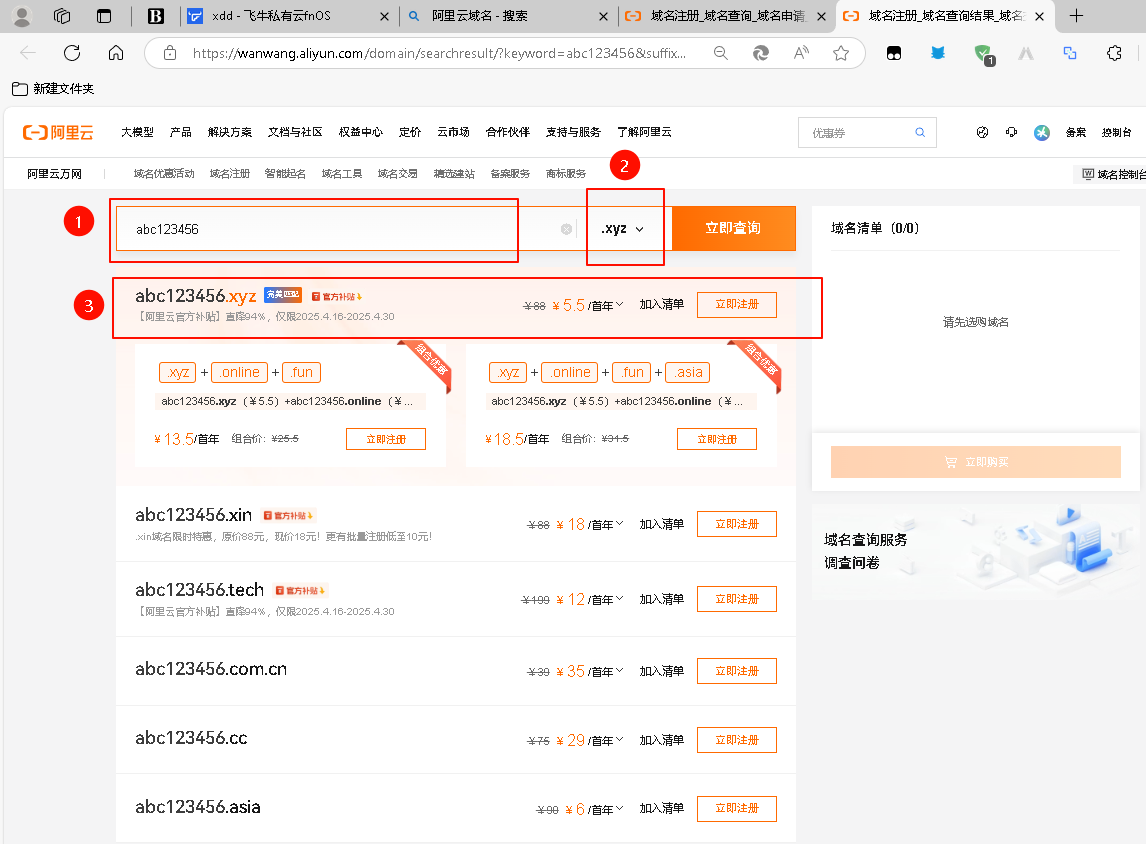This screenshot has height=844, width=1146.
Task: Open the green shield extension icon
Action: pyautogui.click(x=983, y=53)
